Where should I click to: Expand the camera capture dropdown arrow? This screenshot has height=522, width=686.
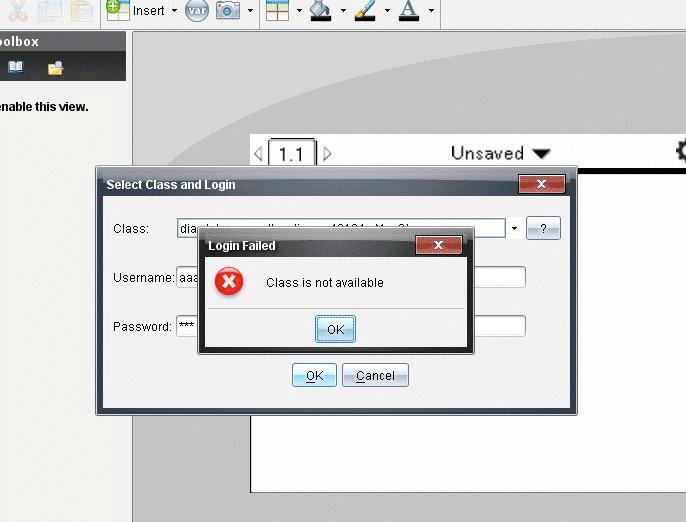(x=250, y=10)
